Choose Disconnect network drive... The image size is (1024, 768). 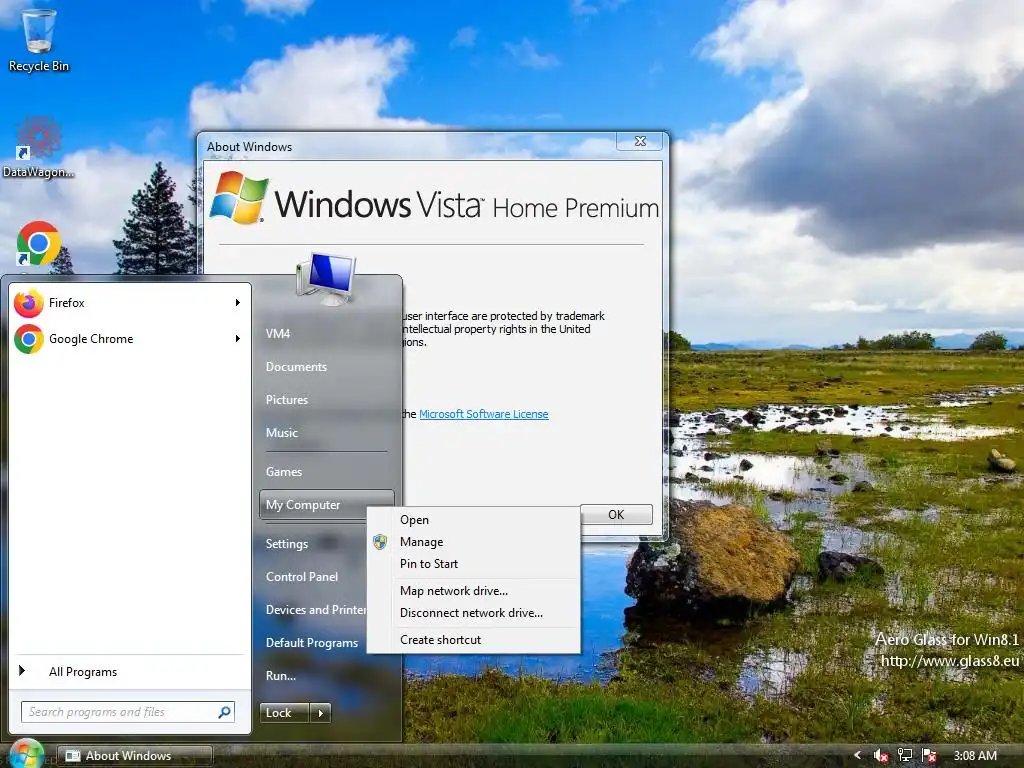coord(473,613)
